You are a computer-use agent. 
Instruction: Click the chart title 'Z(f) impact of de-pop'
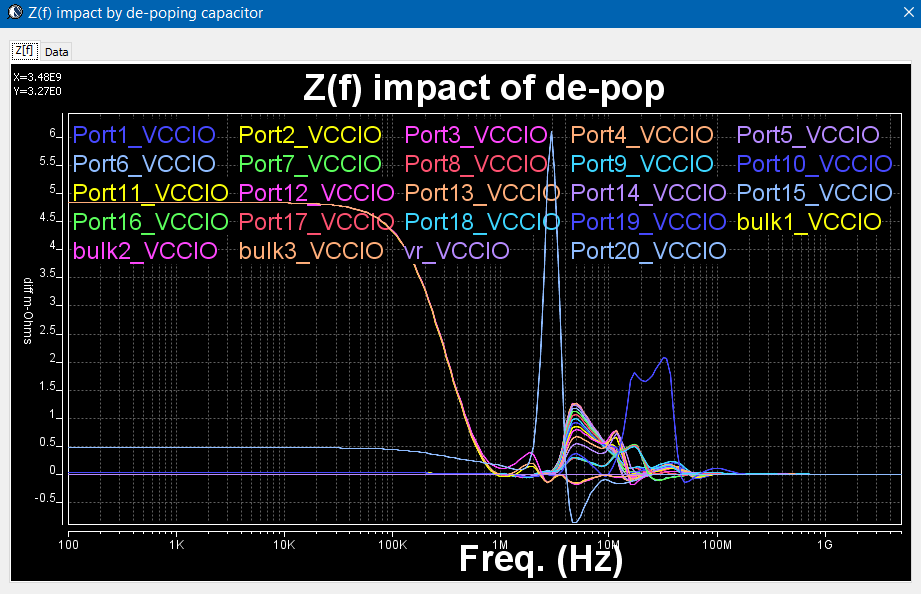tap(484, 89)
